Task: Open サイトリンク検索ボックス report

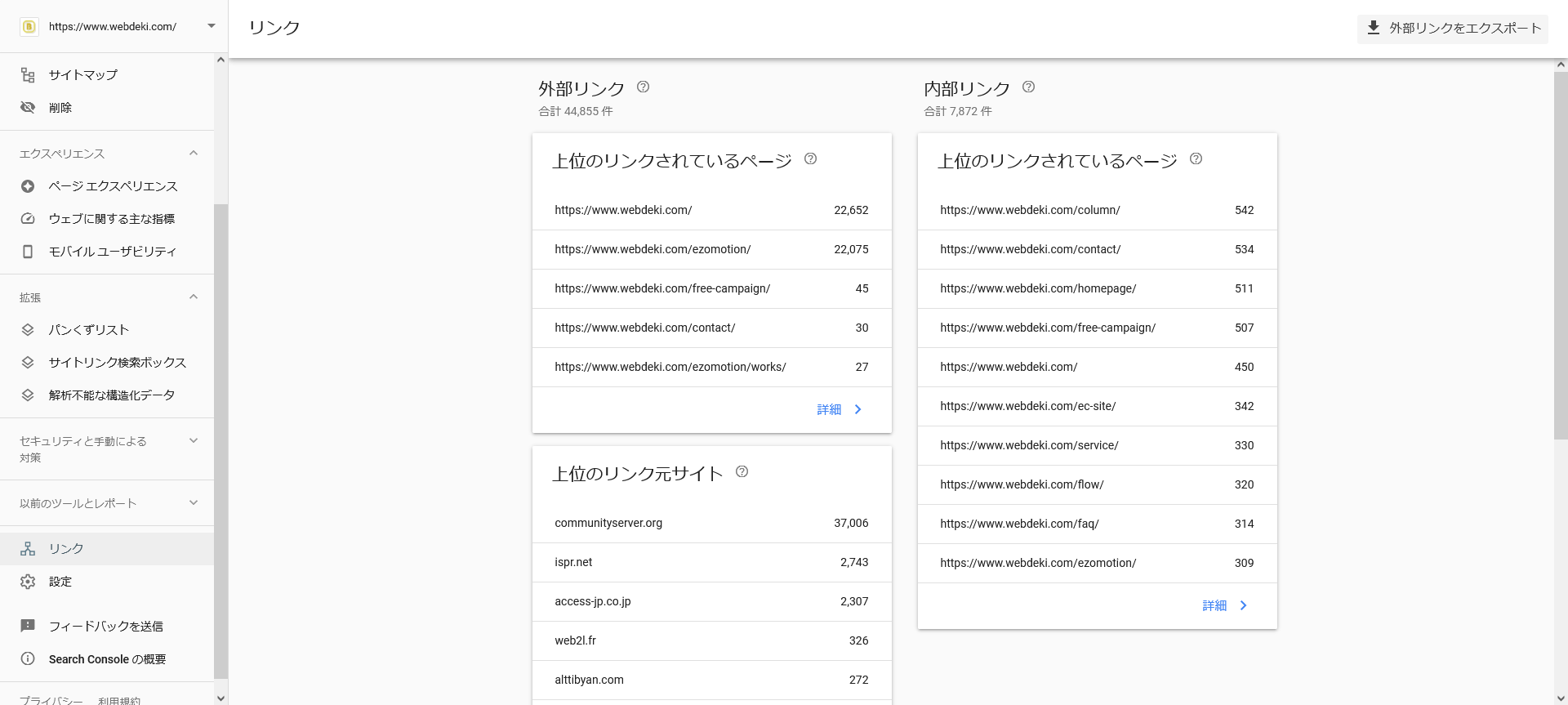Action: [x=107, y=363]
